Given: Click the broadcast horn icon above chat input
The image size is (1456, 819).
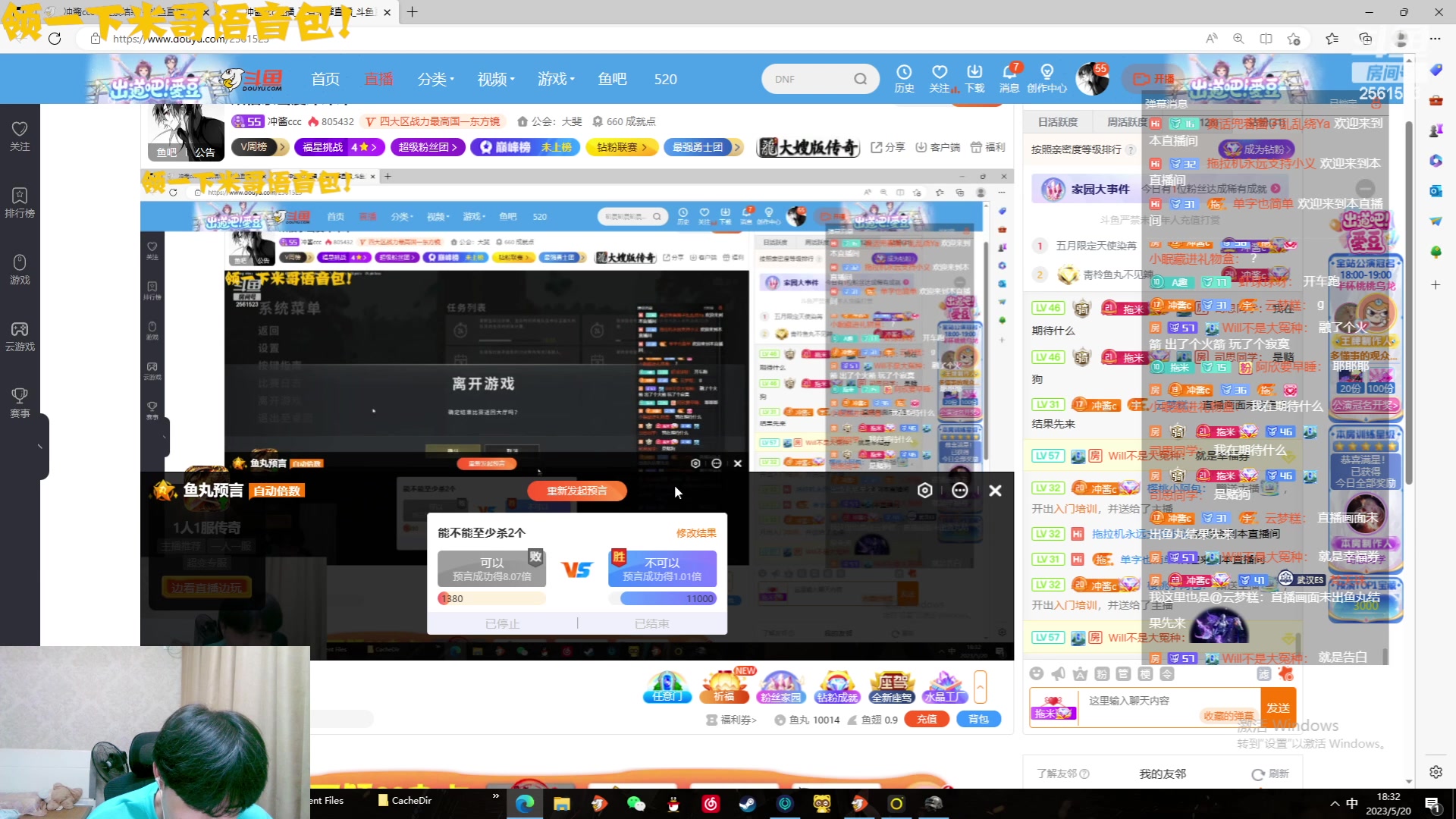Looking at the screenshot, I should tap(1057, 674).
